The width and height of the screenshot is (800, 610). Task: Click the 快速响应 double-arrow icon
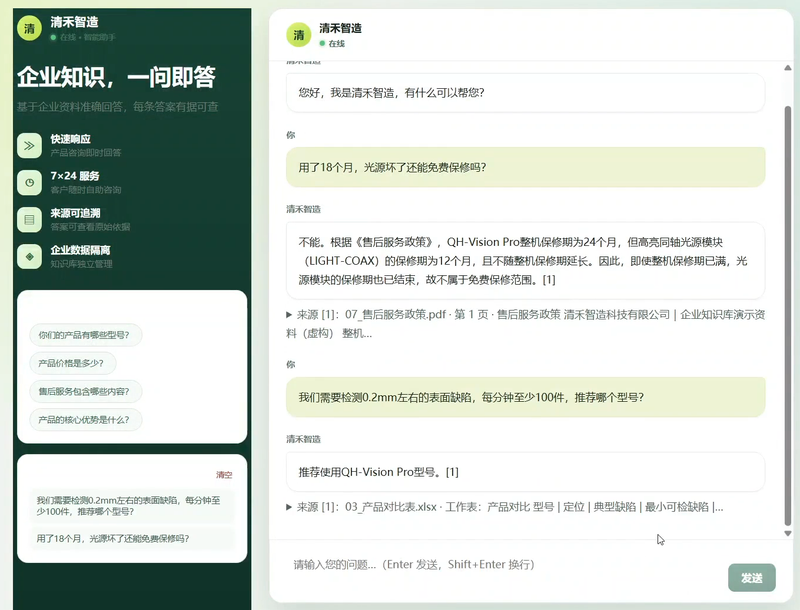(30, 146)
